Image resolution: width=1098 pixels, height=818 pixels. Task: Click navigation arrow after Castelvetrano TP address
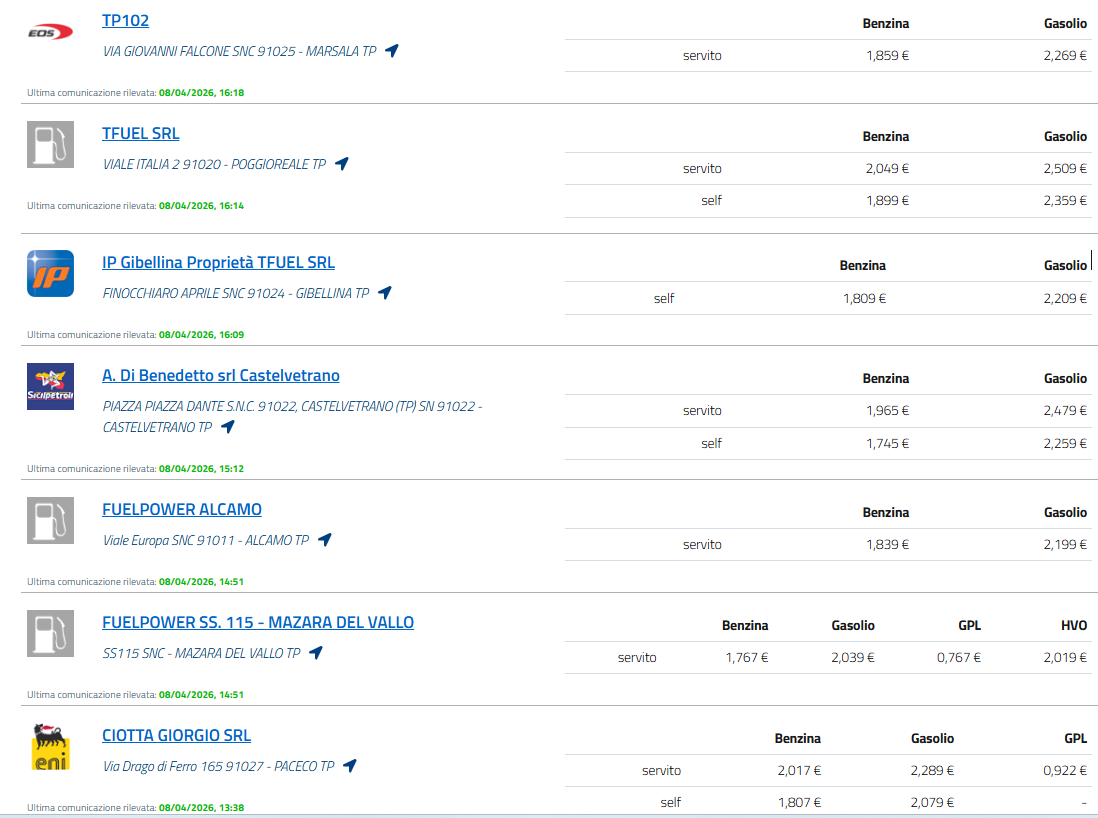pyautogui.click(x=228, y=427)
